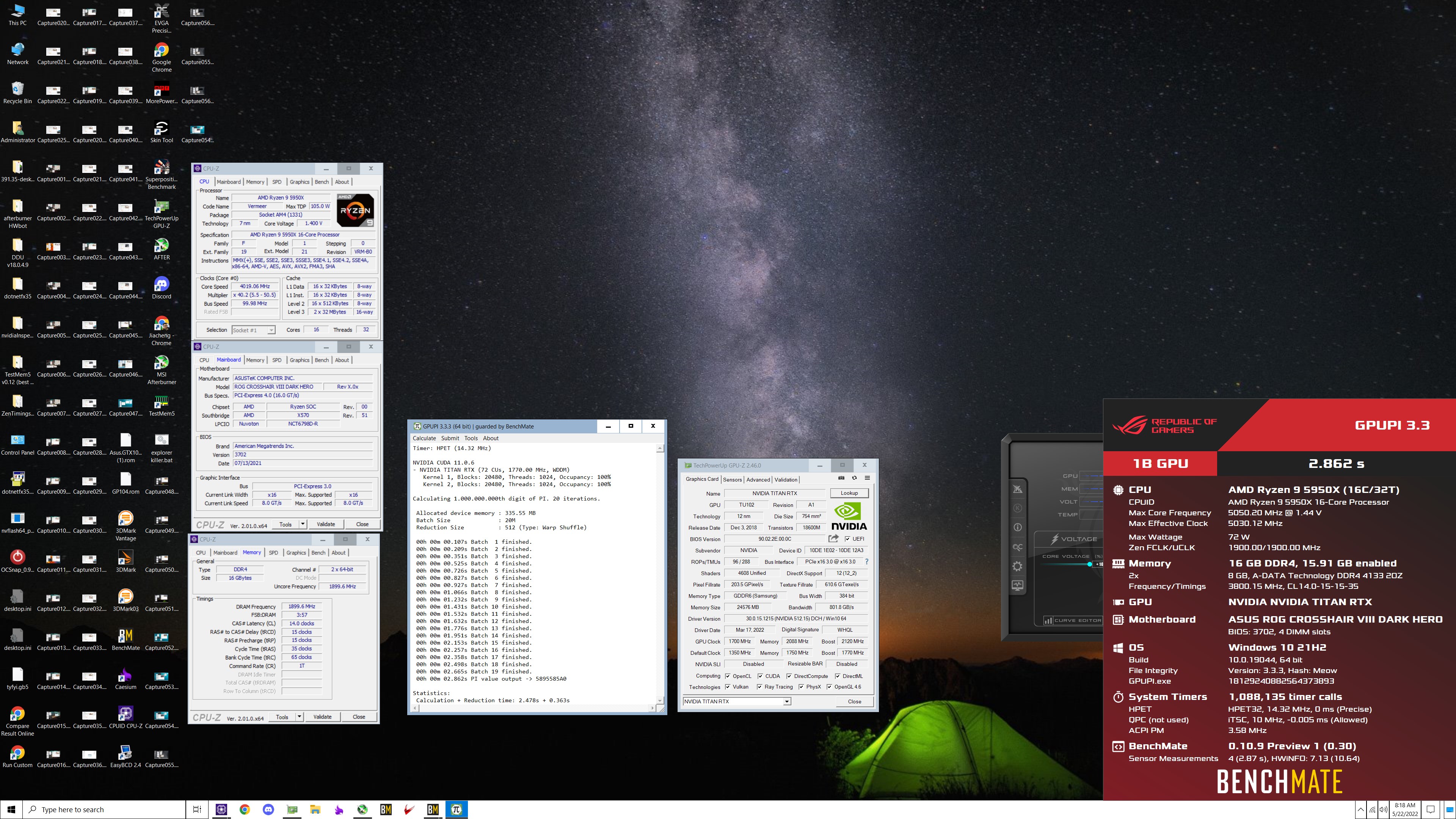Open the Tools menu in GPUPI
Image resolution: width=1456 pixels, height=819 pixels.
[471, 438]
